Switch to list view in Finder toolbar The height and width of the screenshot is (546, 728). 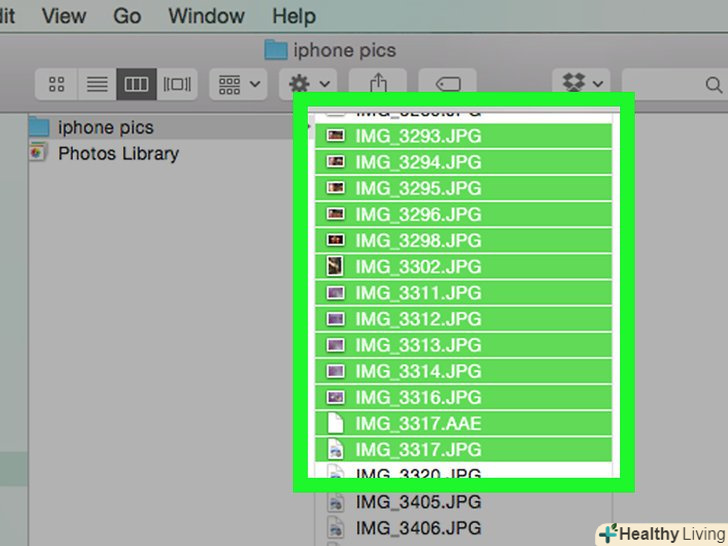click(97, 84)
